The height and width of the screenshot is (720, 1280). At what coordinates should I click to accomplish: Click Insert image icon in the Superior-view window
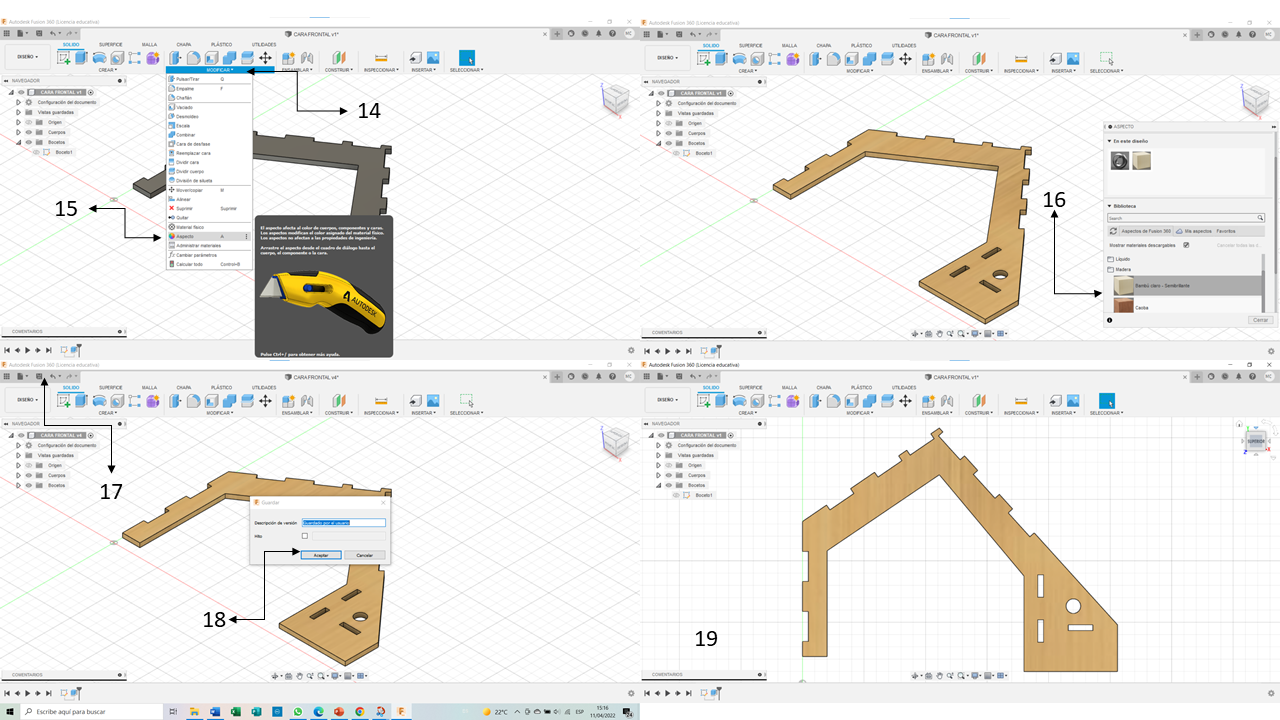point(1073,401)
